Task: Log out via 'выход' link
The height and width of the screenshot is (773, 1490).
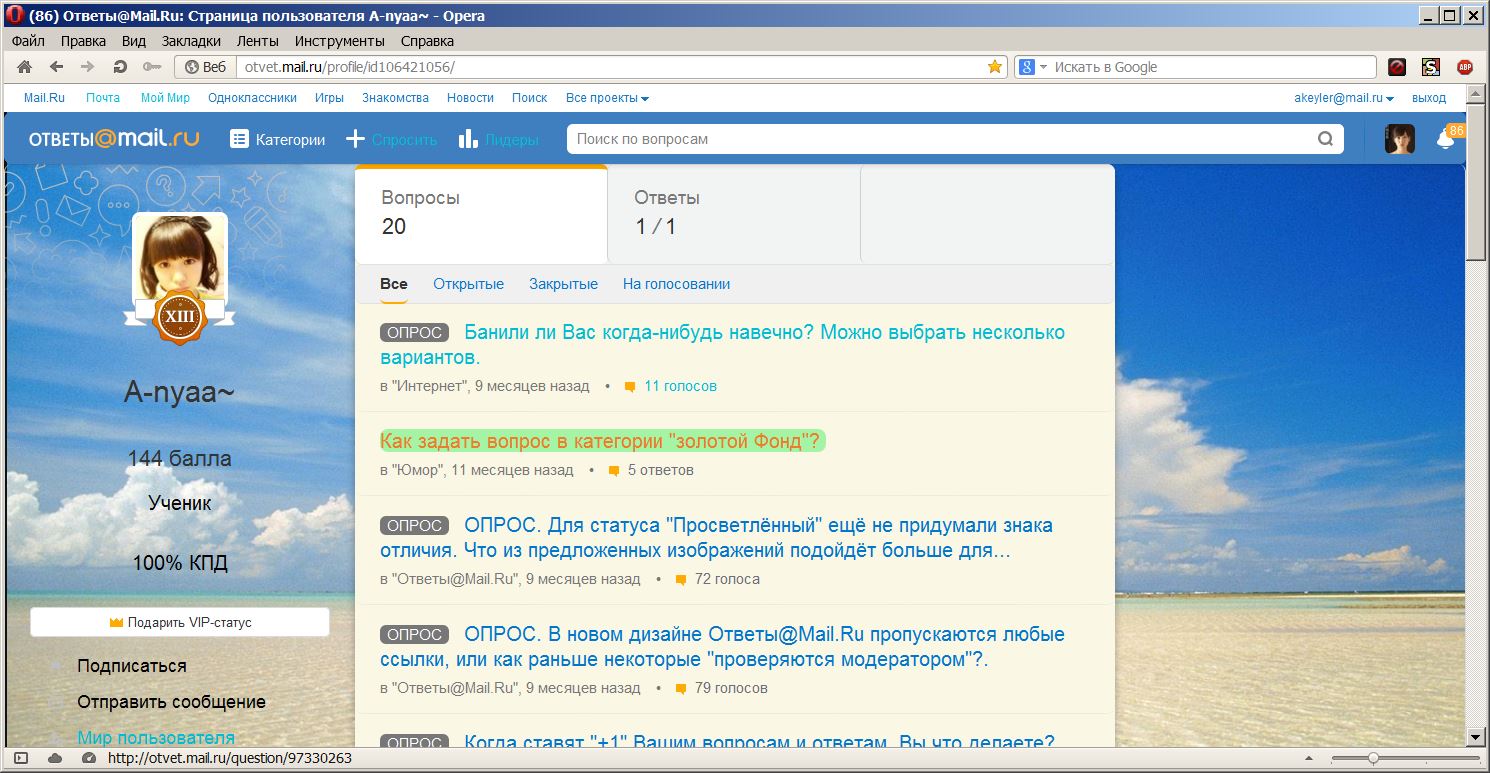Action: [1429, 98]
